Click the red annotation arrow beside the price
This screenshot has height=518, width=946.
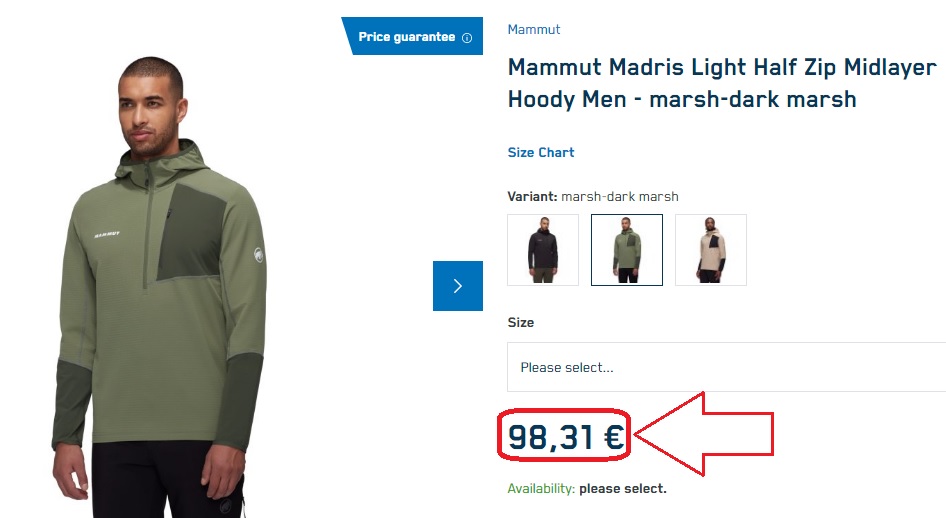click(705, 435)
